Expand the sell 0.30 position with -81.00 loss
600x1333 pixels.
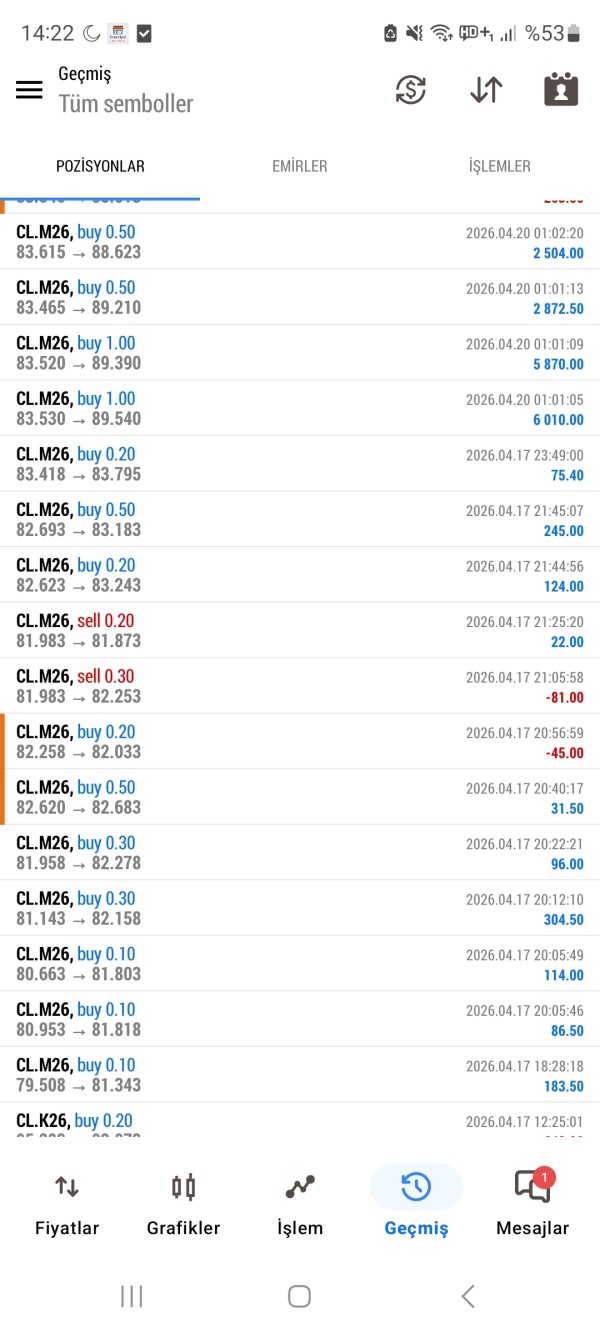pos(300,686)
